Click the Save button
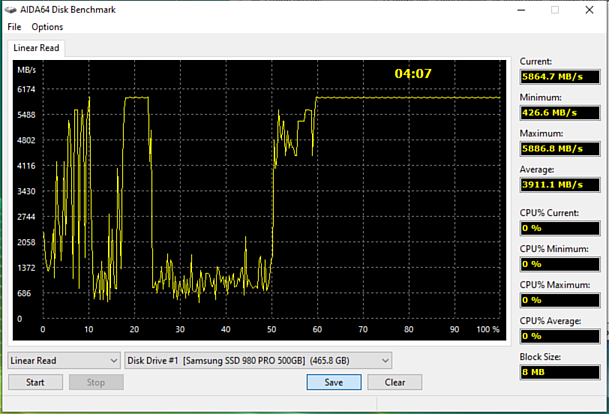The width and height of the screenshot is (609, 414). click(334, 383)
